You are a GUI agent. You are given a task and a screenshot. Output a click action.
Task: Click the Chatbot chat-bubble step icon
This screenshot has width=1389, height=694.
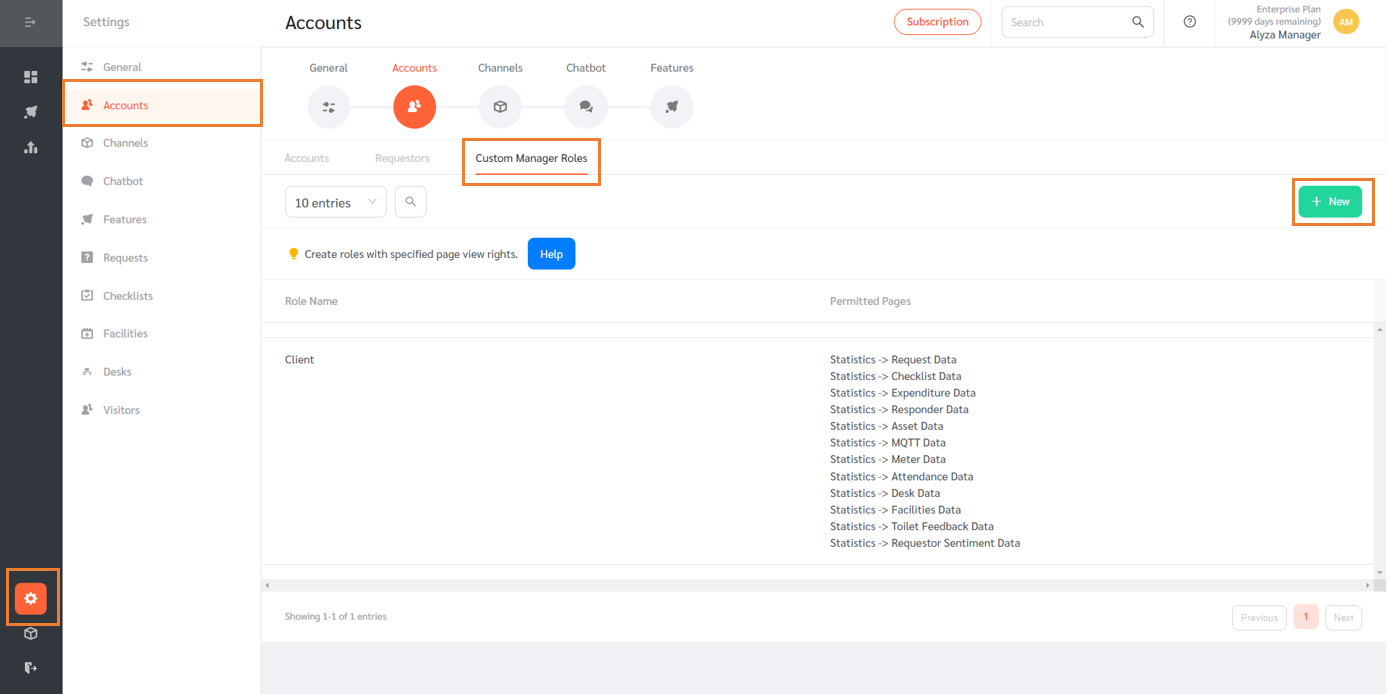point(586,107)
